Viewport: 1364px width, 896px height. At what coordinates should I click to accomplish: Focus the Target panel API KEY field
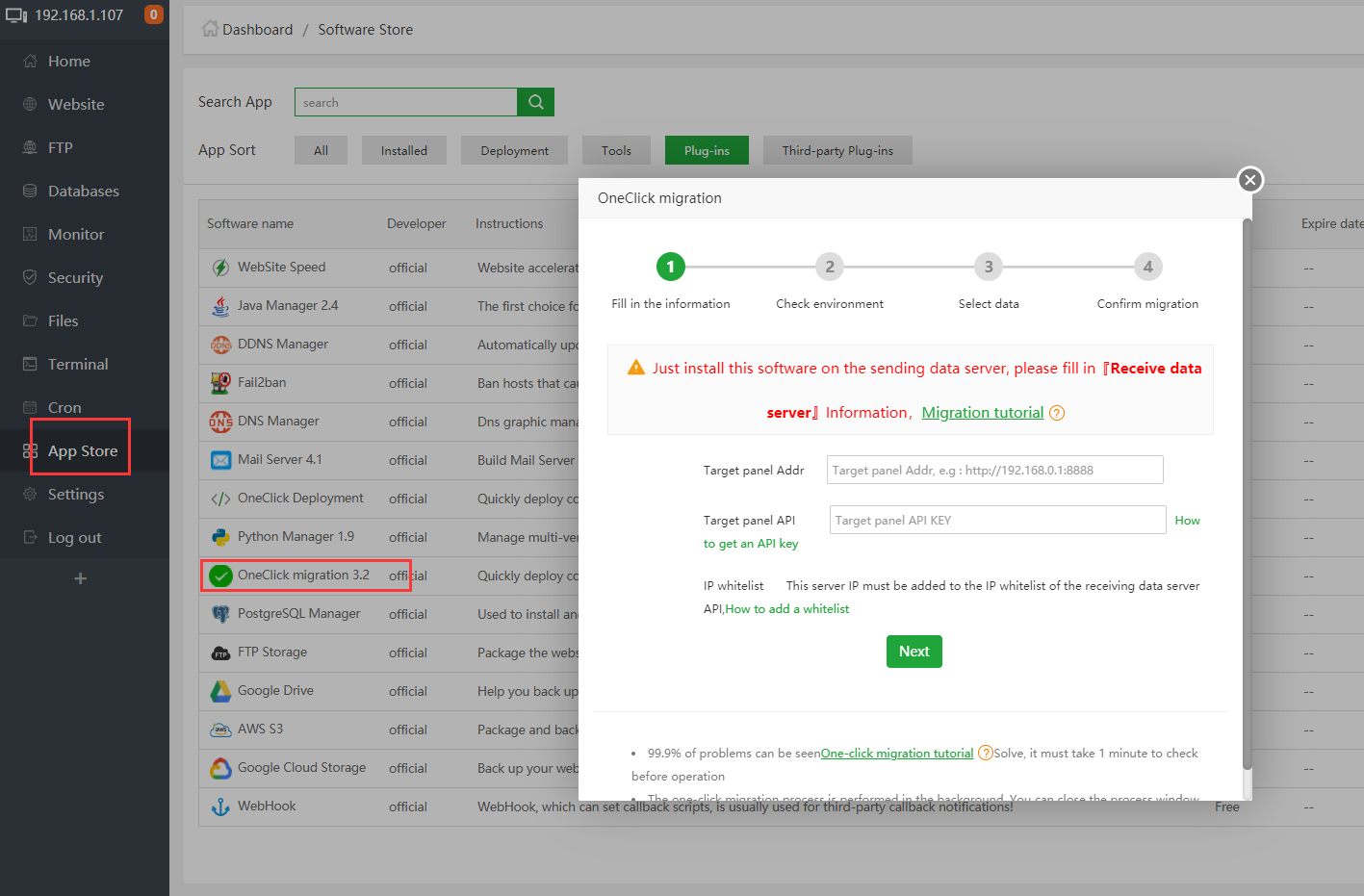[997, 520]
